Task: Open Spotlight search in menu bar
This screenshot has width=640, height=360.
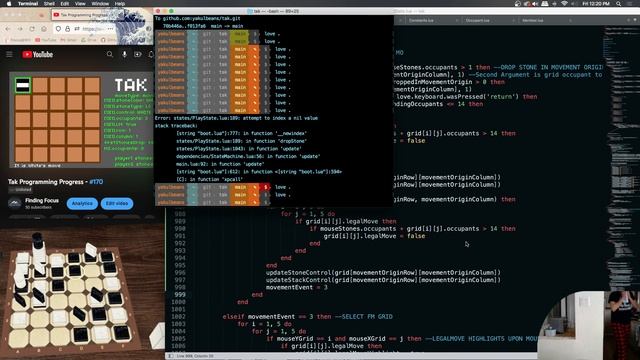Action: pyautogui.click(x=619, y=4)
